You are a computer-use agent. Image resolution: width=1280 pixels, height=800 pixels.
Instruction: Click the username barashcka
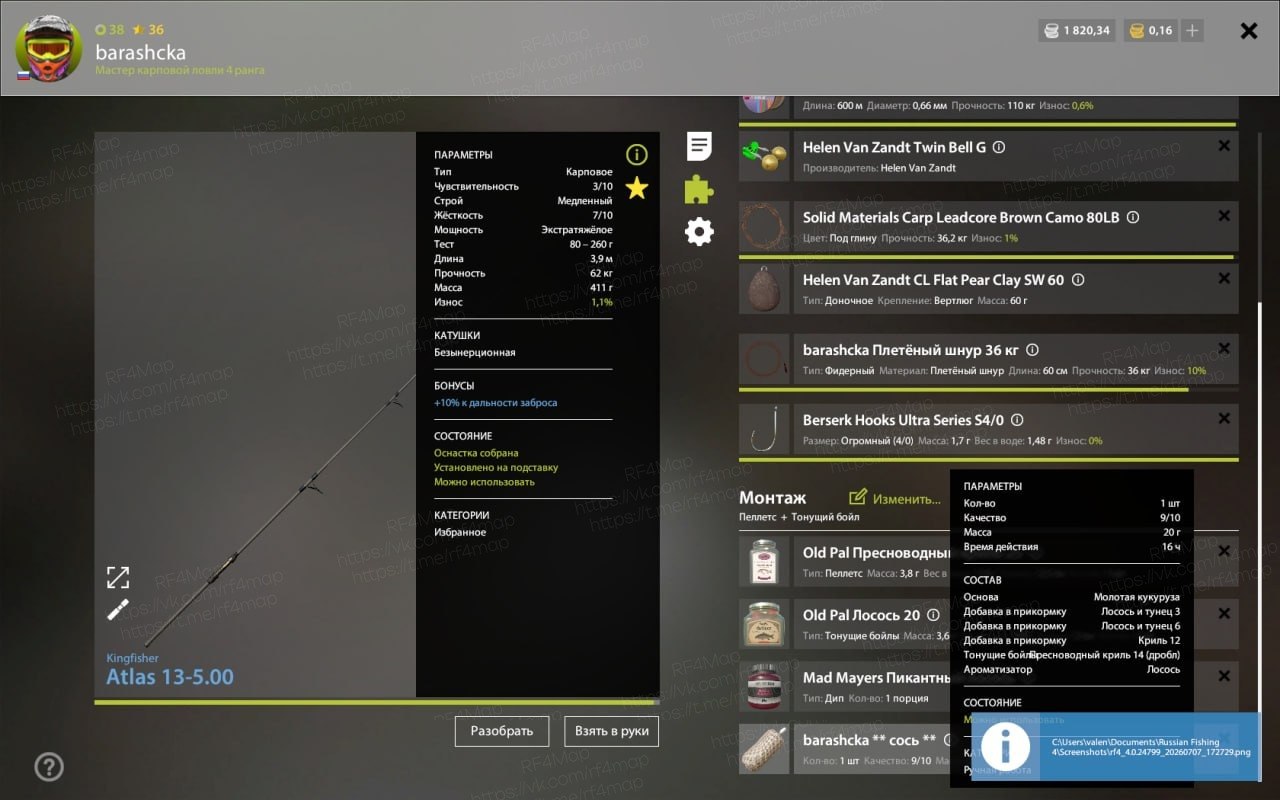pyautogui.click(x=140, y=52)
